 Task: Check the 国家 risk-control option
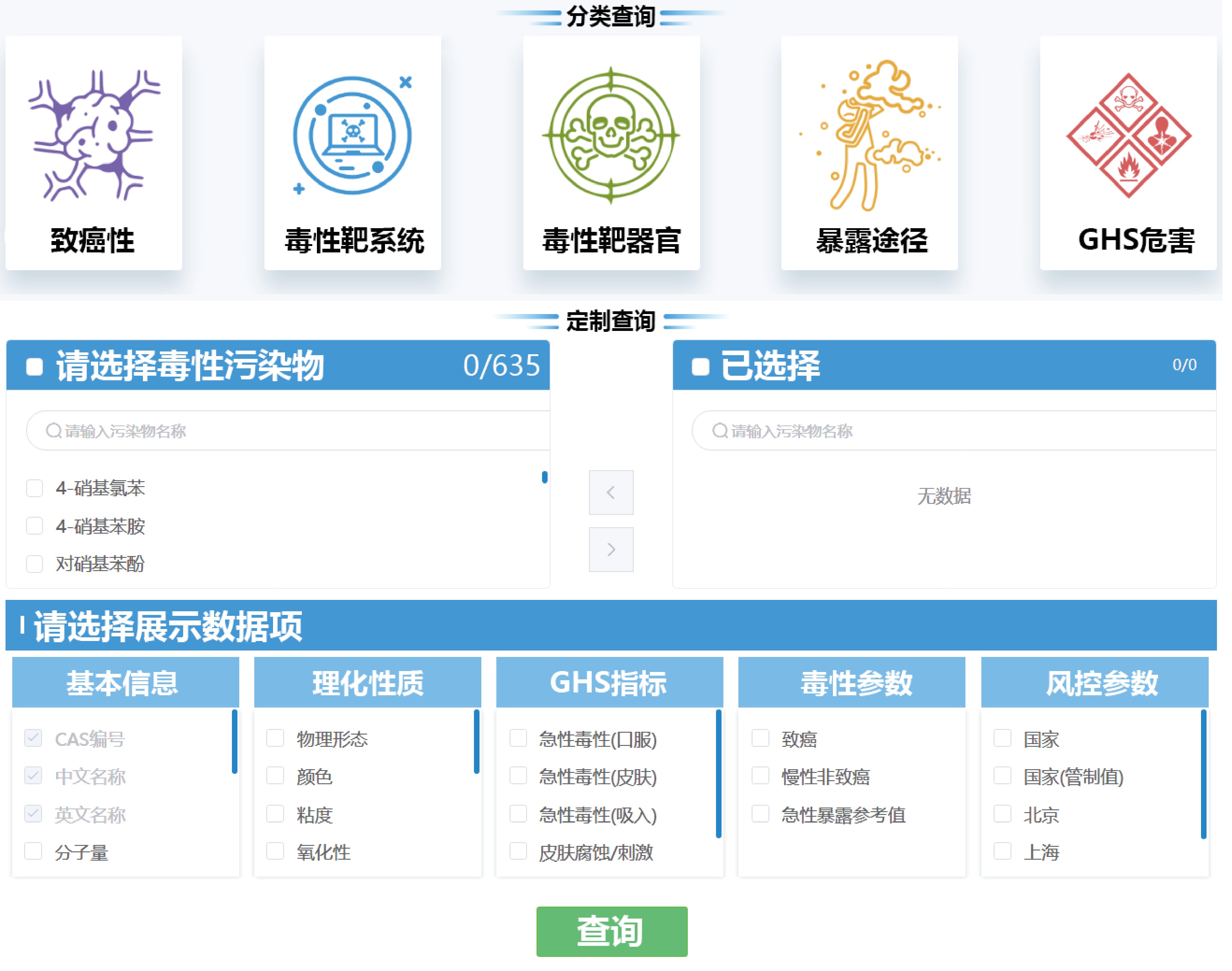click(1002, 738)
